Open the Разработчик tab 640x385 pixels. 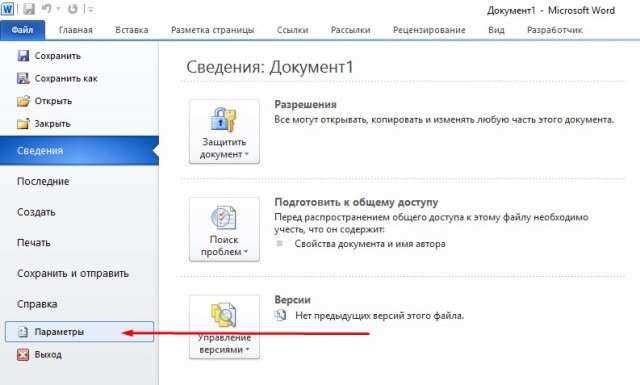555,30
